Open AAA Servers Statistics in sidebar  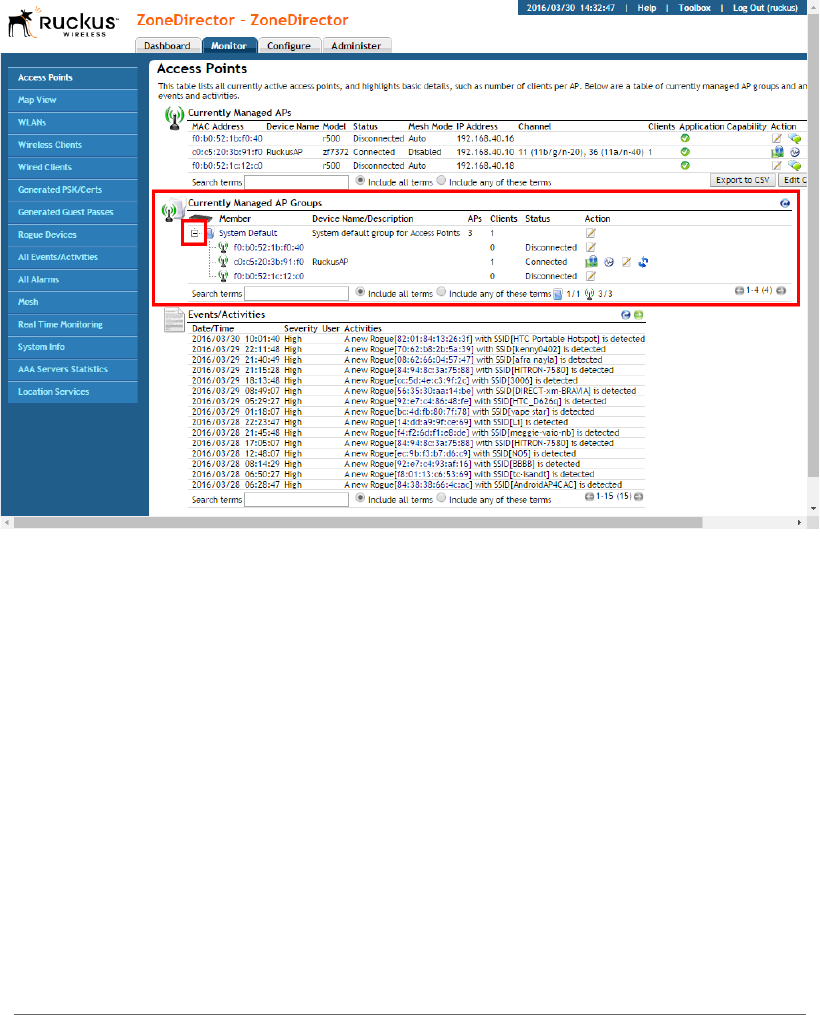point(72,370)
